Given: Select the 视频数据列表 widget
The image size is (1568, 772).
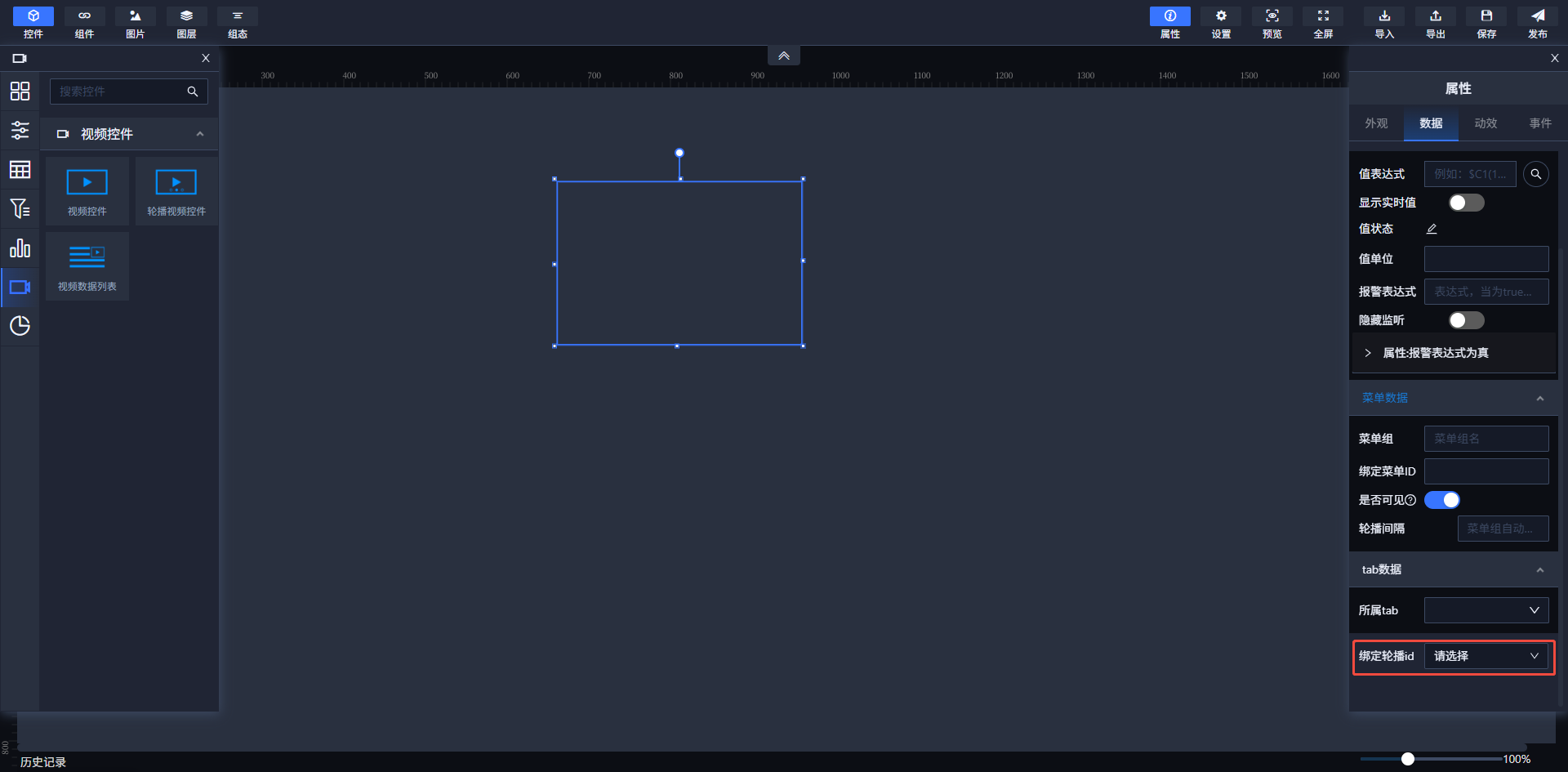Looking at the screenshot, I should (x=87, y=267).
